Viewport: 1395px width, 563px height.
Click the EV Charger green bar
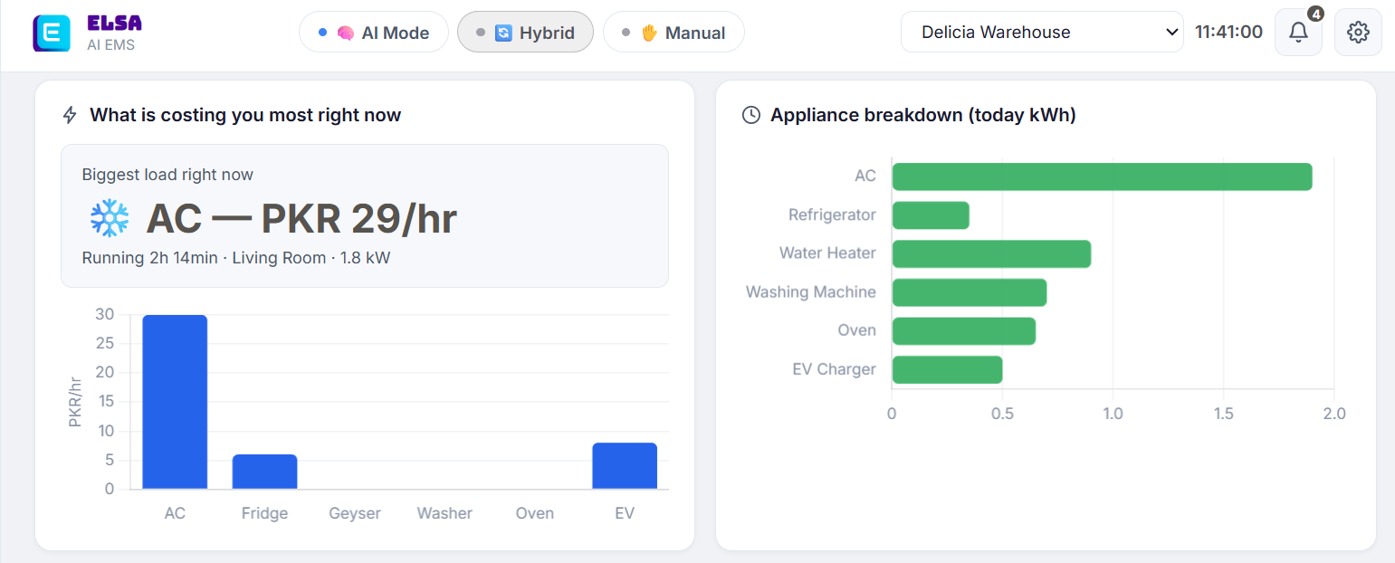pos(947,370)
